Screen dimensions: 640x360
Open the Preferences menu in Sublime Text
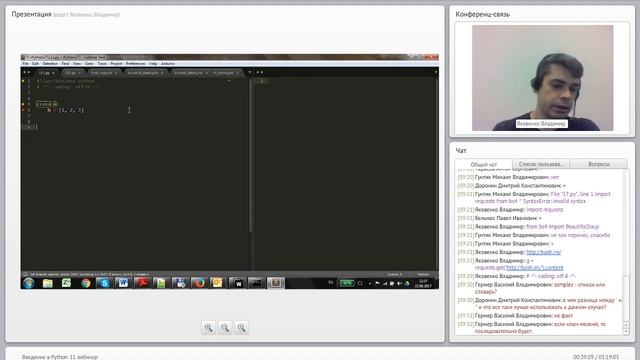coord(136,64)
